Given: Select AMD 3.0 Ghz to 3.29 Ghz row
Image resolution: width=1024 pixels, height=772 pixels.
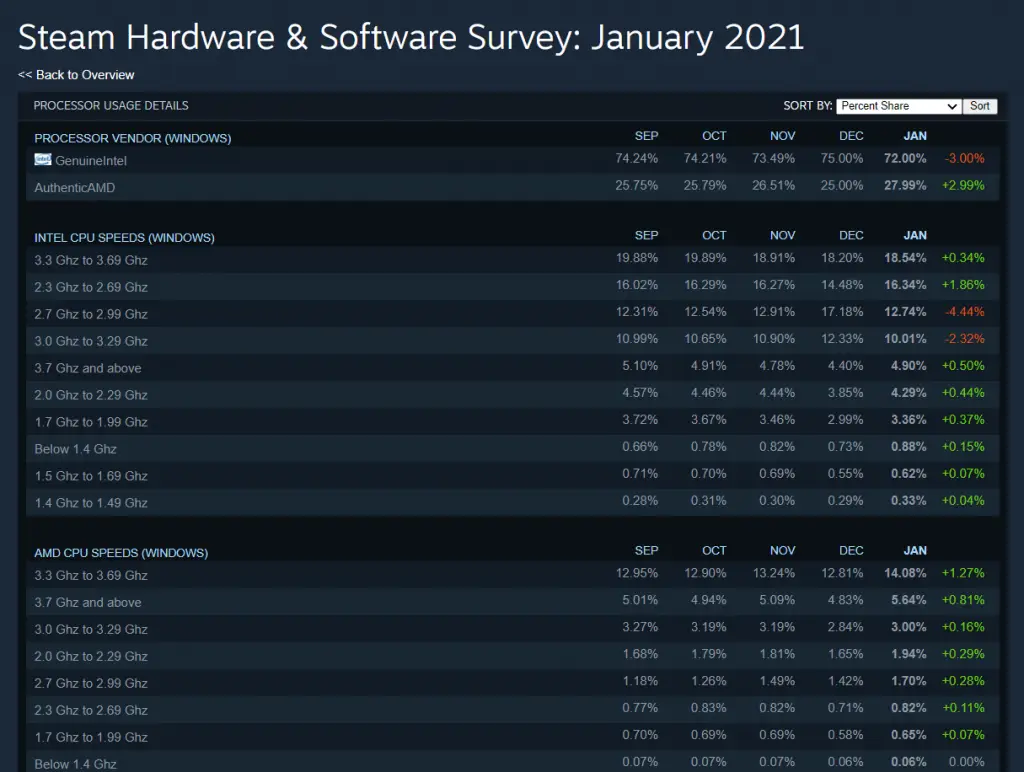Looking at the screenshot, I should tap(513, 629).
